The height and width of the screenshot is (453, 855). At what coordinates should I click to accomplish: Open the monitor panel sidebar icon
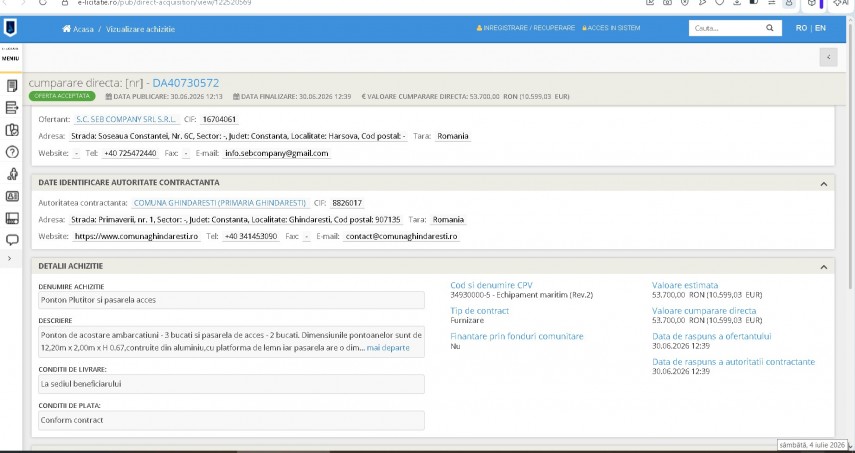(x=12, y=218)
